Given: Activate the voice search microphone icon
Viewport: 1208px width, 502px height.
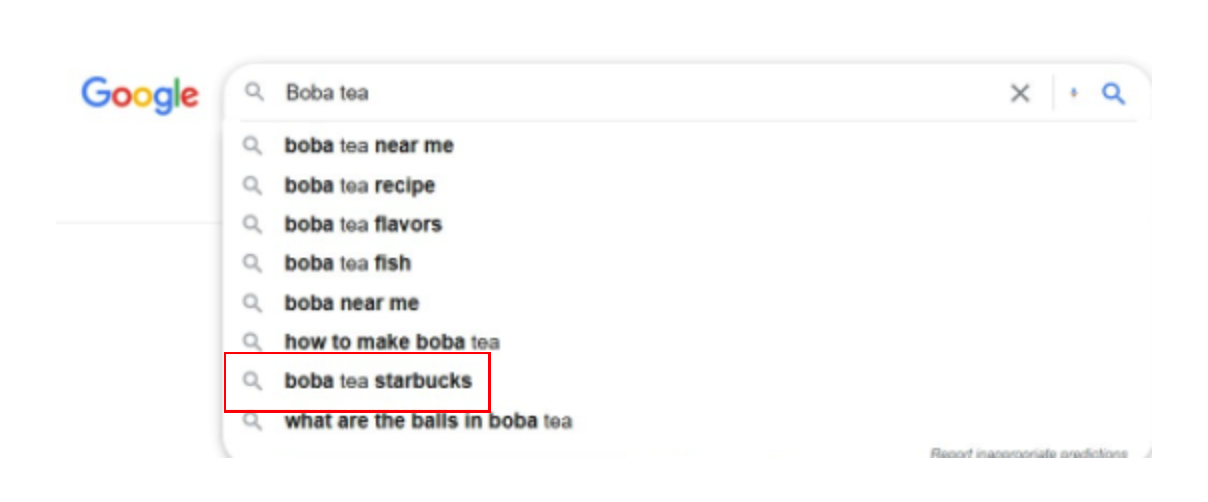Looking at the screenshot, I should 1074,93.
